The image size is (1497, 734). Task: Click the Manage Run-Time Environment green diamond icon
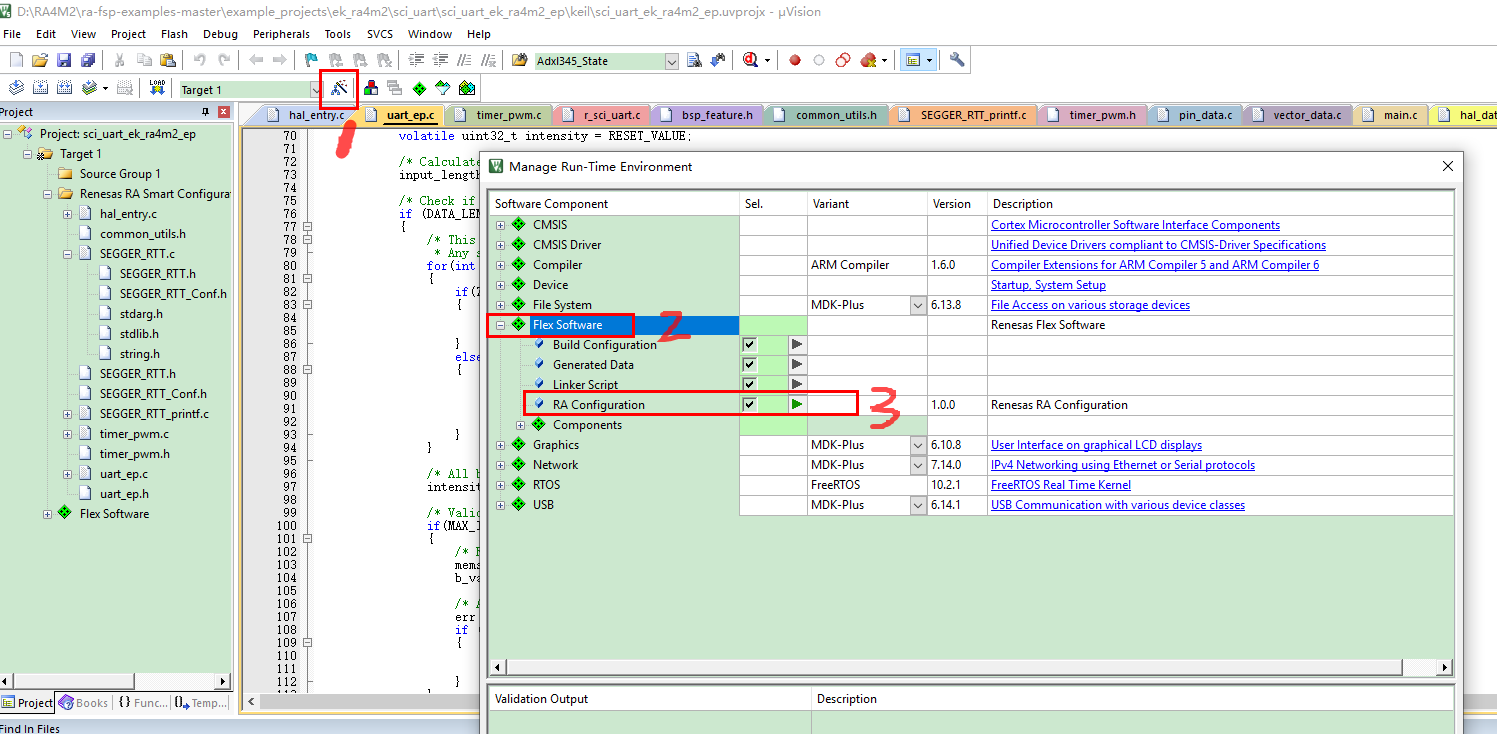click(x=419, y=88)
